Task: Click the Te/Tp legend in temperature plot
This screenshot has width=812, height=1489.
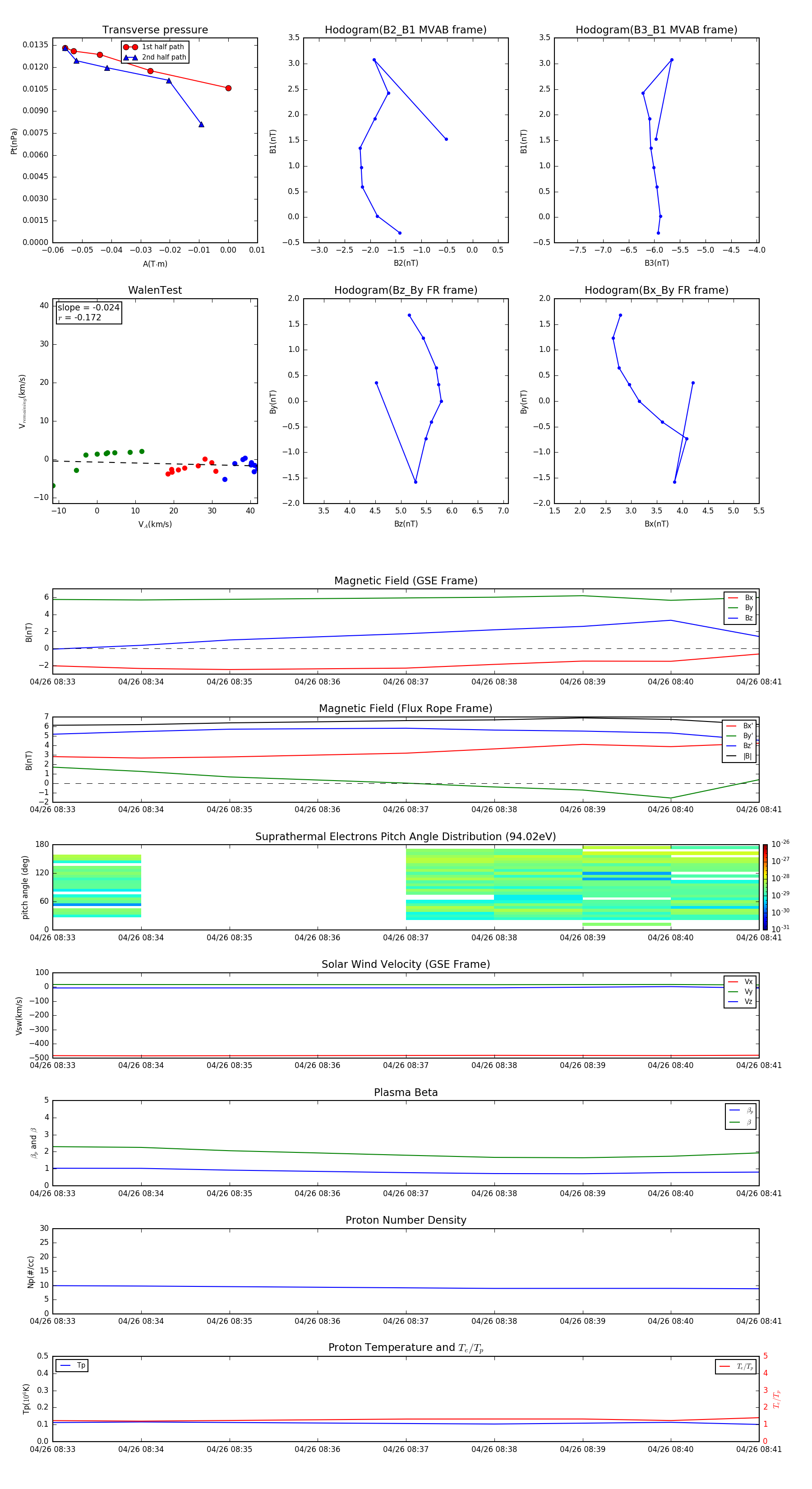Action: click(736, 1366)
